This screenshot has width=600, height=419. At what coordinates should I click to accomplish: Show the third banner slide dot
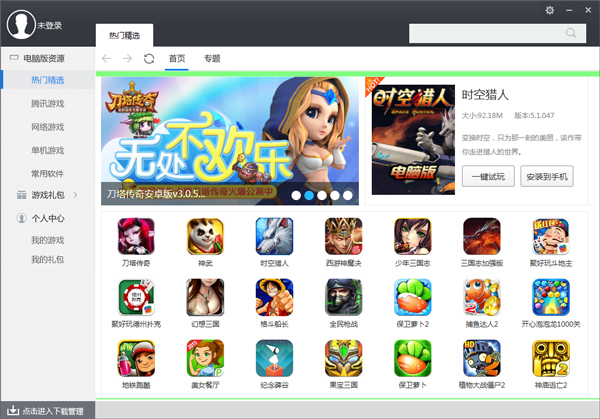(x=322, y=196)
